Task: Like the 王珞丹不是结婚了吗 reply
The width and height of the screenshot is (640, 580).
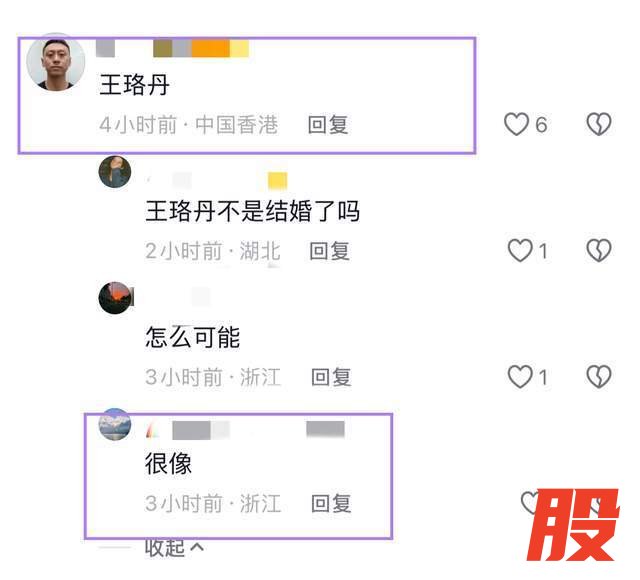Action: (520, 250)
